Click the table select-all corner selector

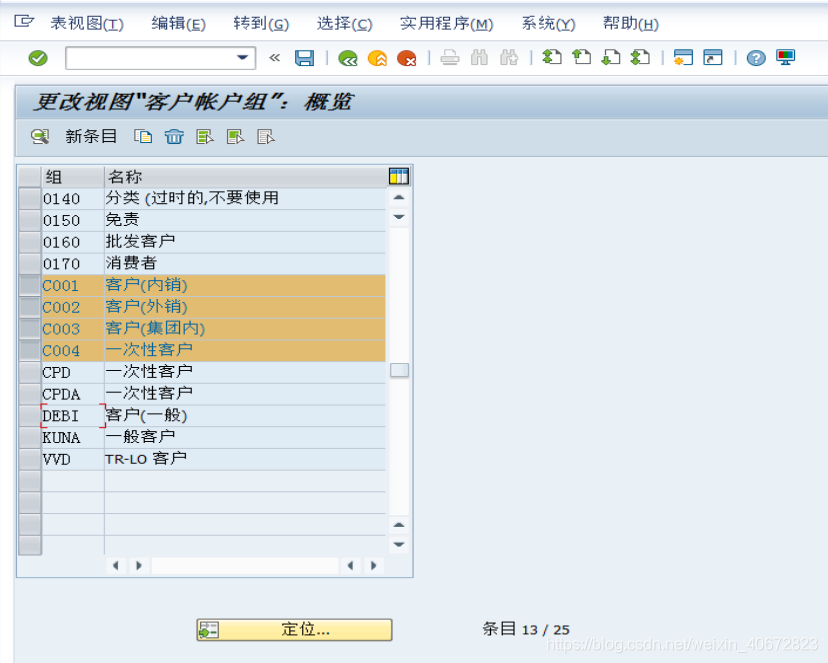pyautogui.click(x=30, y=176)
